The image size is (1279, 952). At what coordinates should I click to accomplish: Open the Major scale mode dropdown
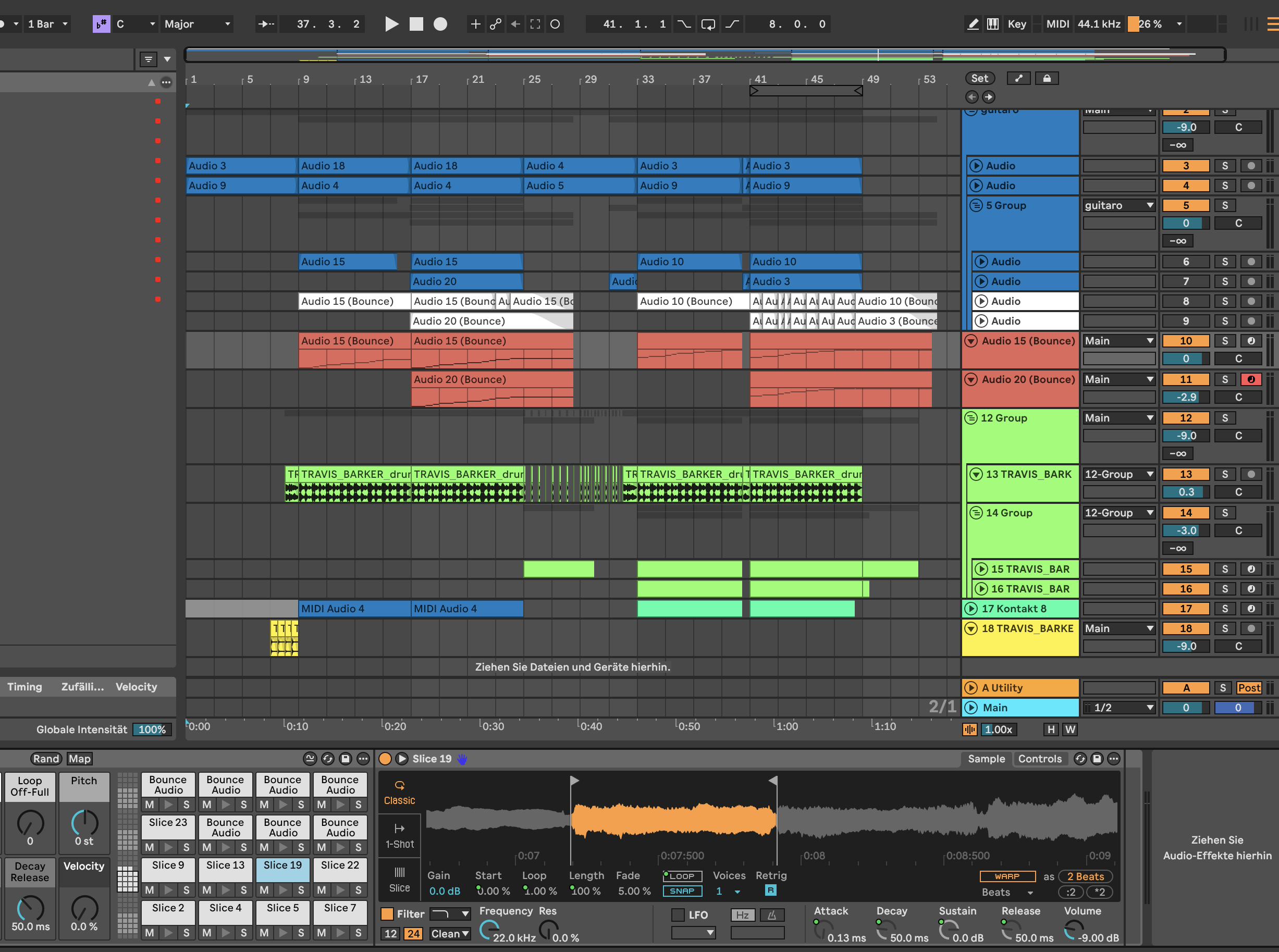pyautogui.click(x=197, y=23)
